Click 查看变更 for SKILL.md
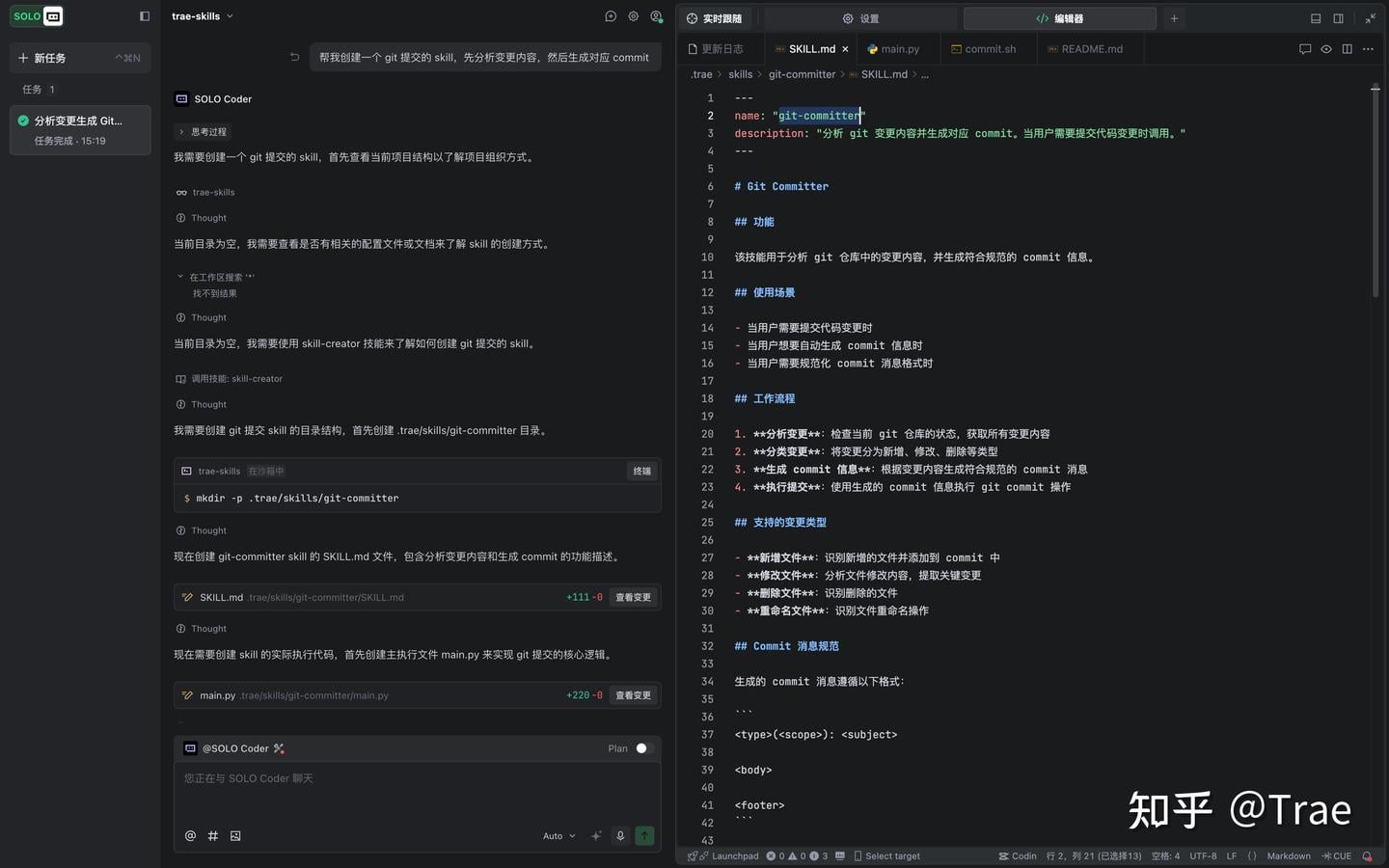1389x868 pixels. click(633, 598)
